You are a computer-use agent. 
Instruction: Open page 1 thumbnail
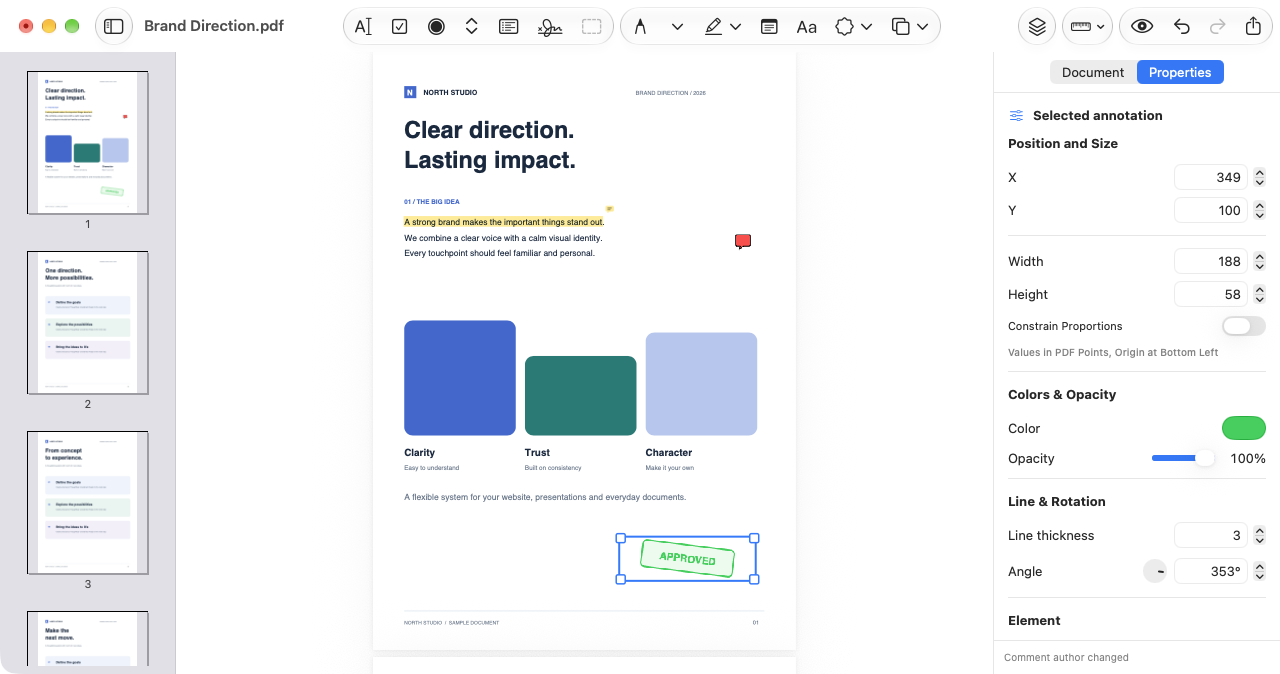click(88, 142)
